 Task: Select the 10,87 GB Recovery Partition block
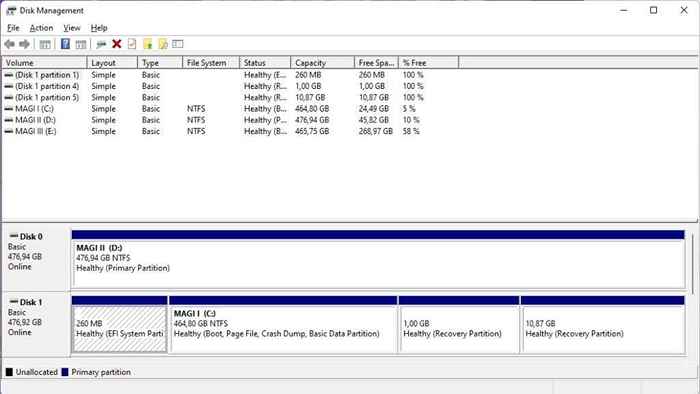click(x=603, y=324)
